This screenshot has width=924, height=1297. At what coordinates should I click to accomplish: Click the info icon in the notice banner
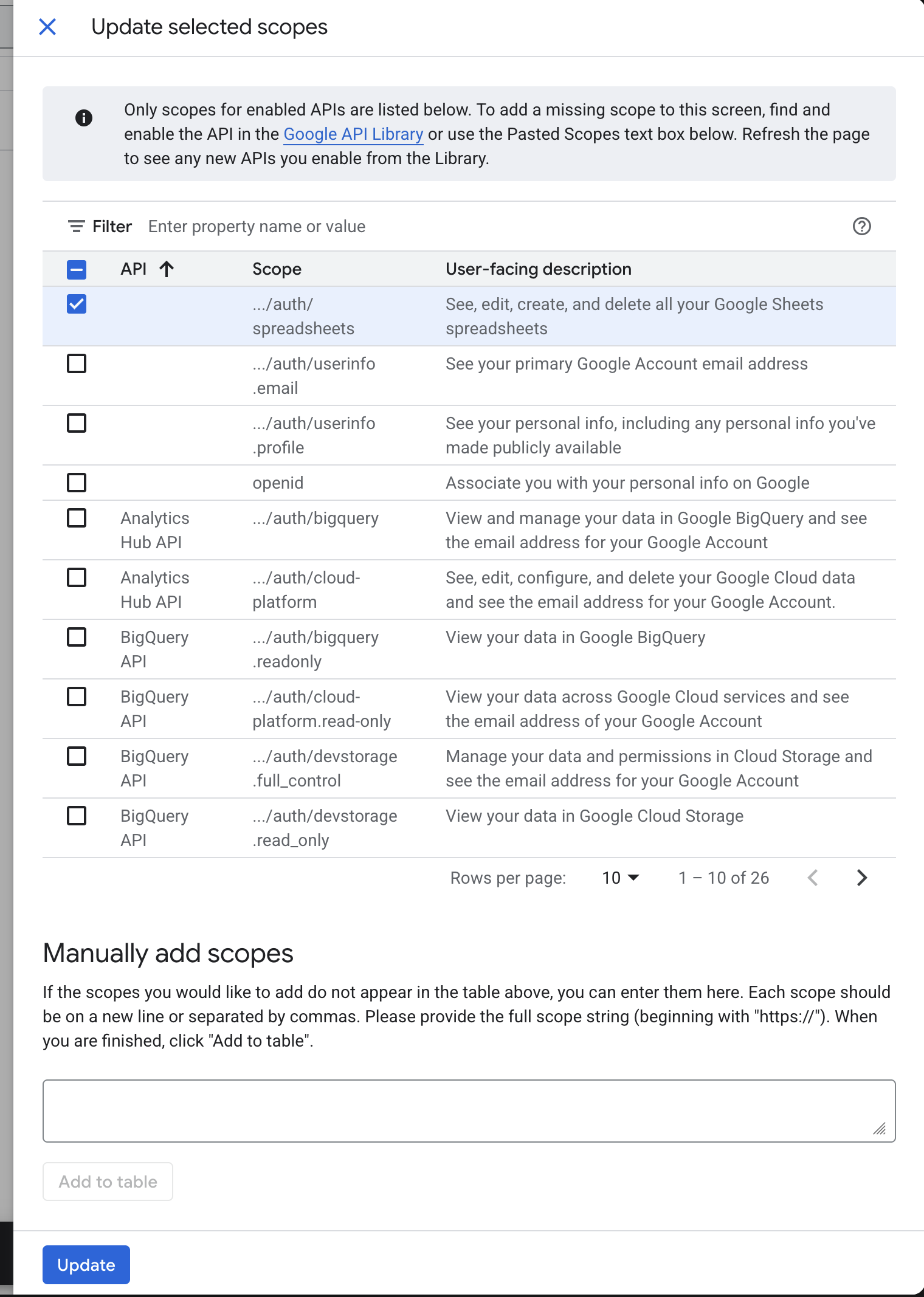click(84, 118)
